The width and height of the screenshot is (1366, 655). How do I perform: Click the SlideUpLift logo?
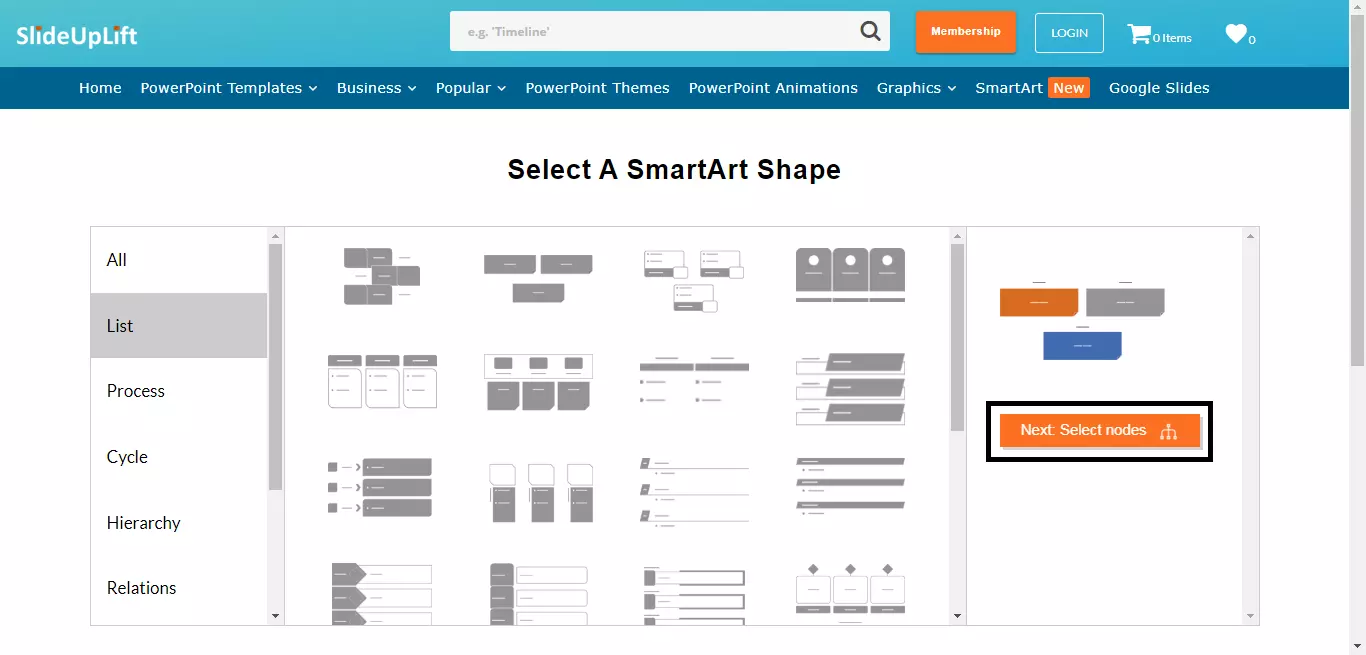tap(77, 36)
